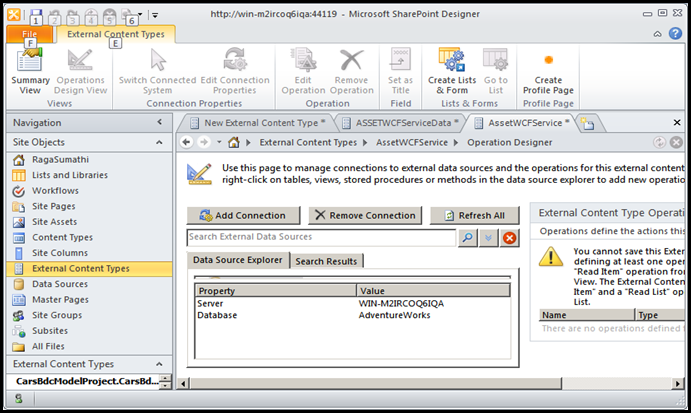
Task: Minimize the ribbon with caret icon
Action: coord(657,34)
